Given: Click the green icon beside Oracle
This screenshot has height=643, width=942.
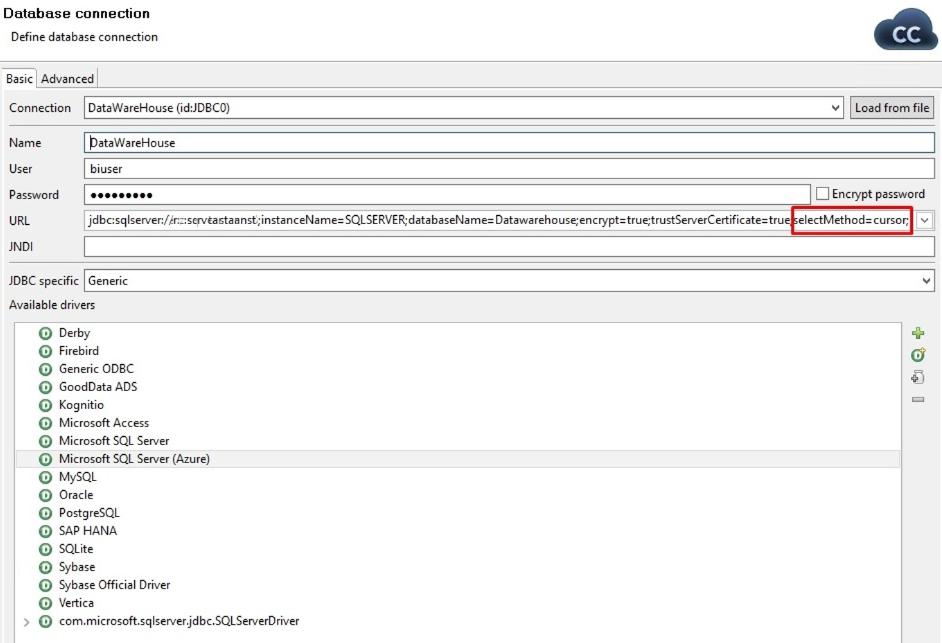Looking at the screenshot, I should tap(45, 495).
